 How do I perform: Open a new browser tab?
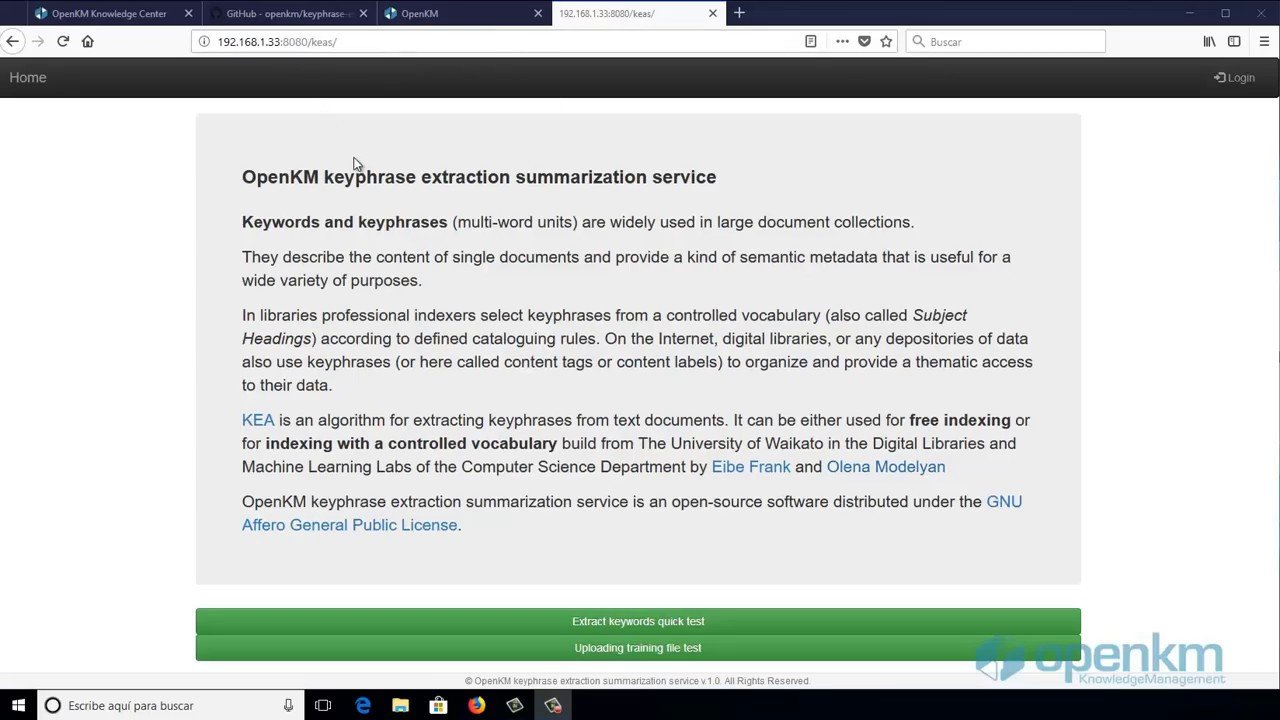click(x=739, y=13)
